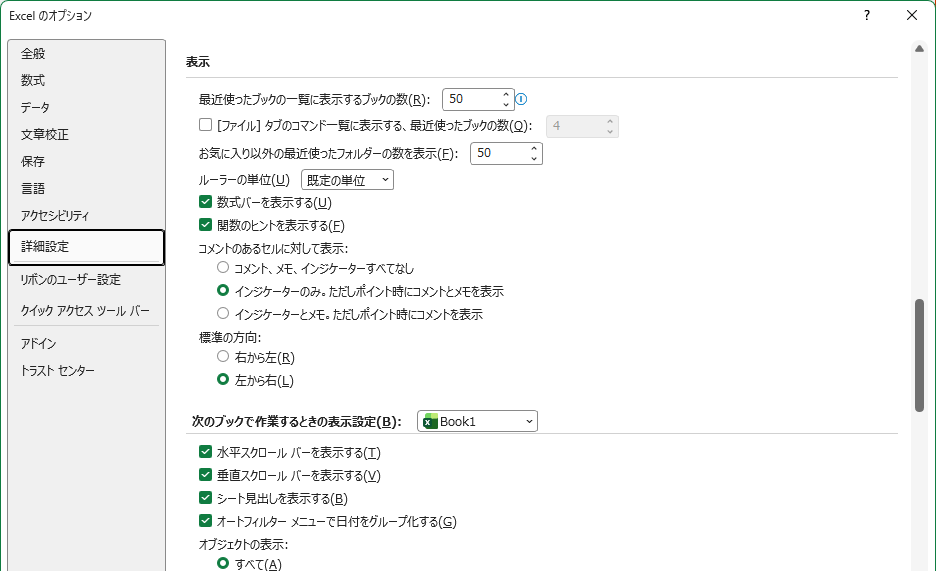Toggle 垂直スクロール バーを表示する checkbox

(x=205, y=475)
